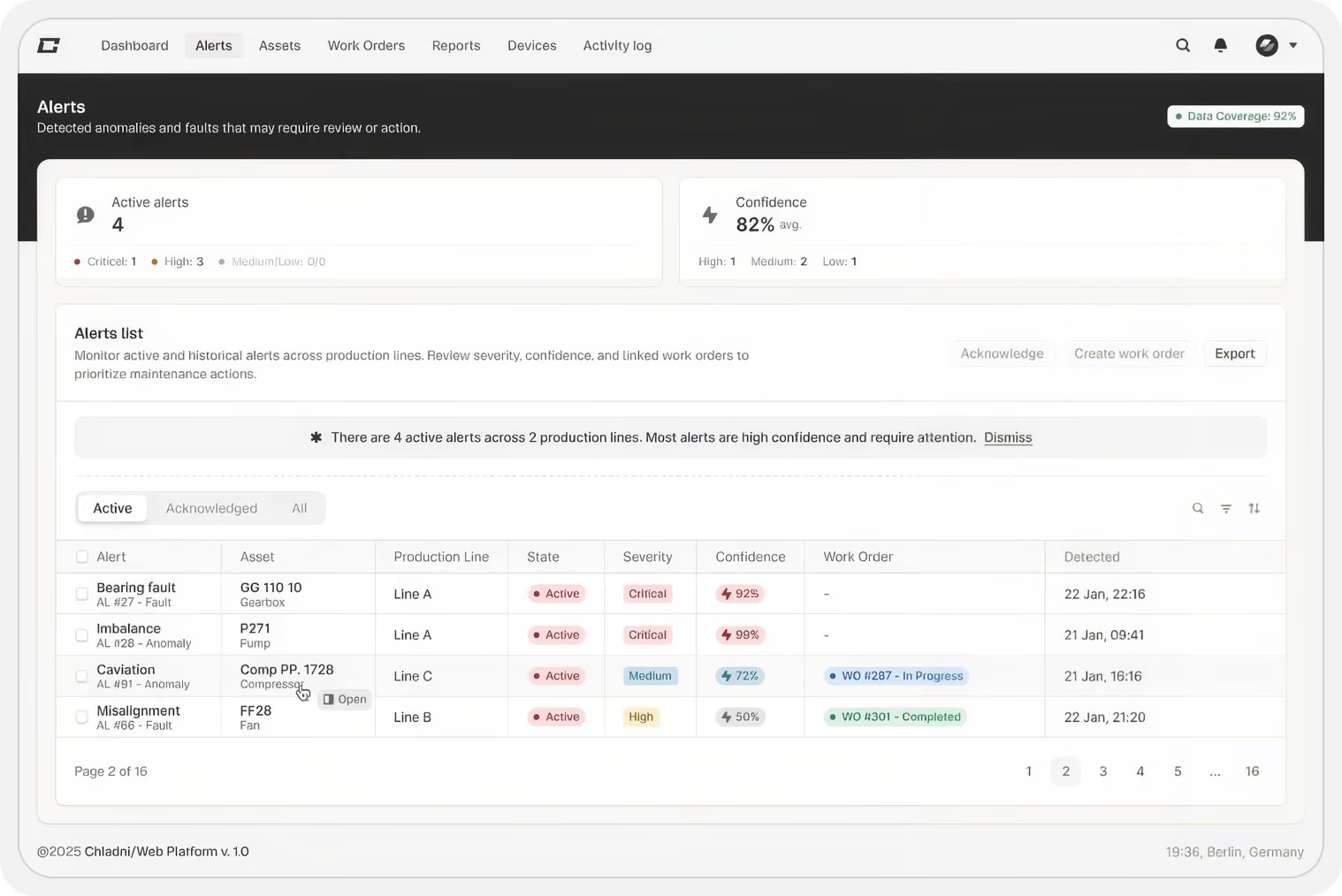Toggle the select-all checkbox in Alert header

[82, 557]
